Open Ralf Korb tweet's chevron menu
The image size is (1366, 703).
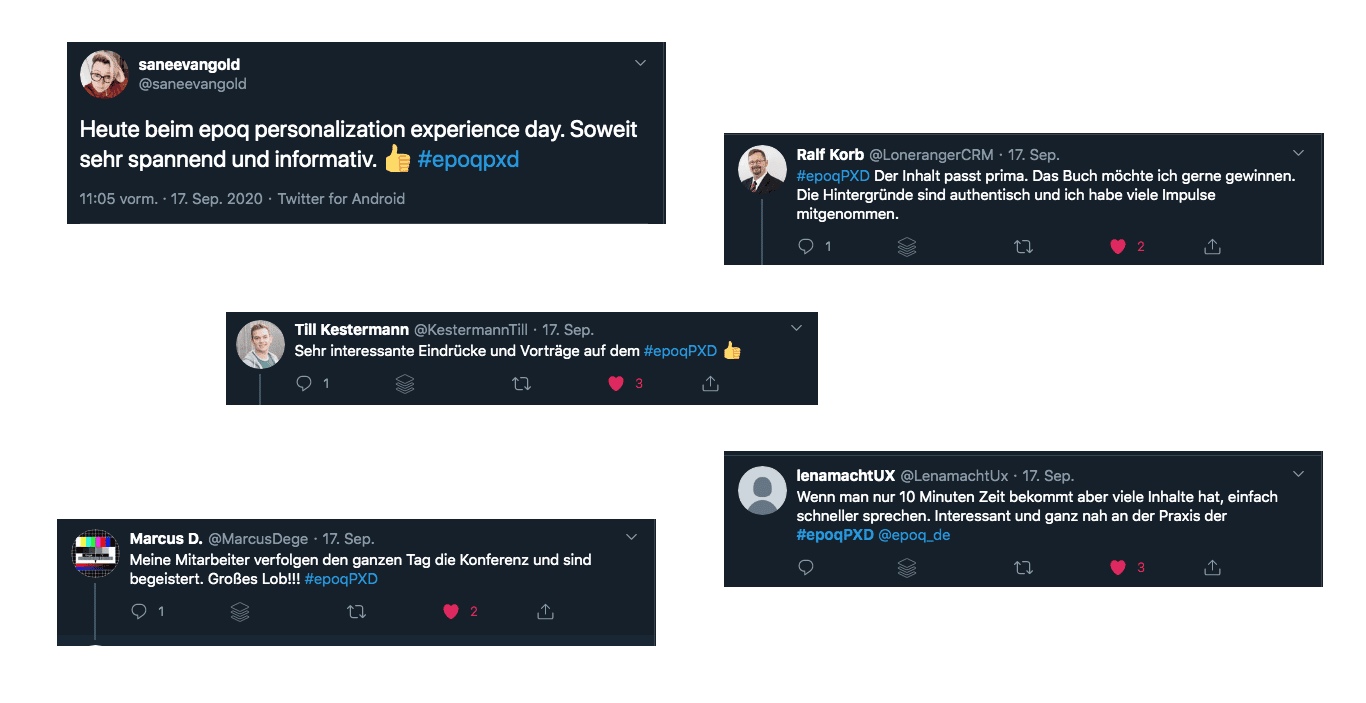tap(1299, 154)
